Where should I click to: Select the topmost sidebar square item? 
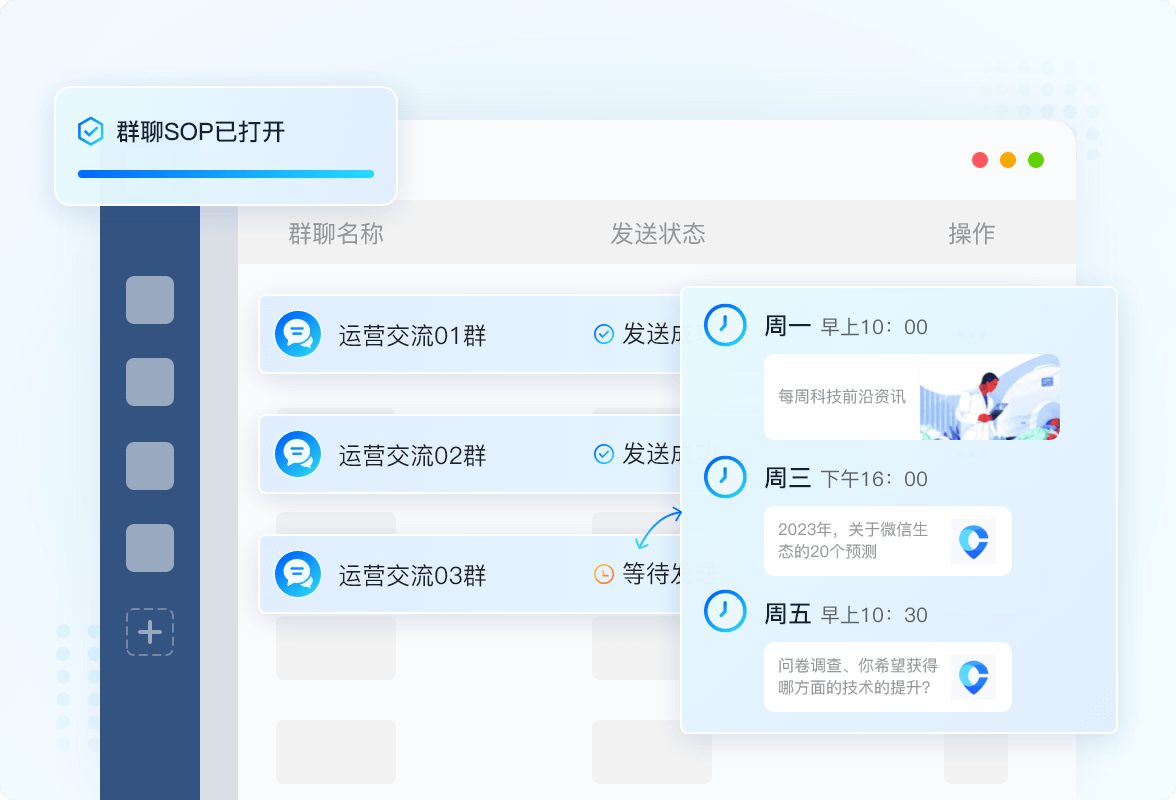[x=150, y=300]
